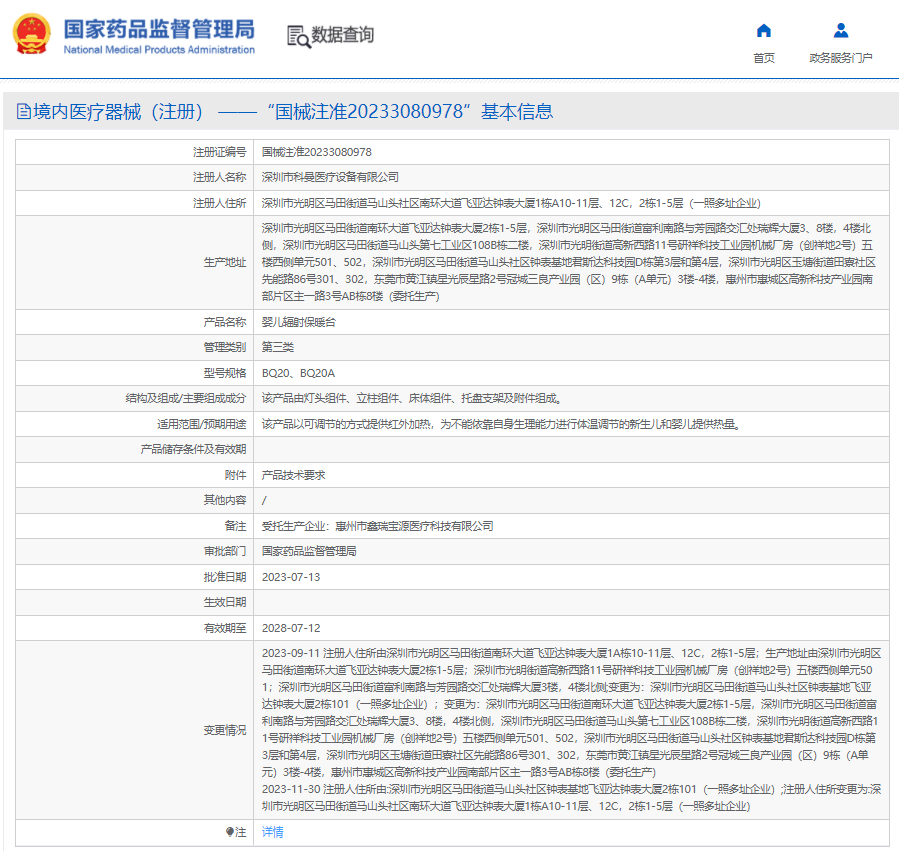This screenshot has width=899, height=851.
Task: Select the 附件 row label
Action: pyautogui.click(x=236, y=475)
